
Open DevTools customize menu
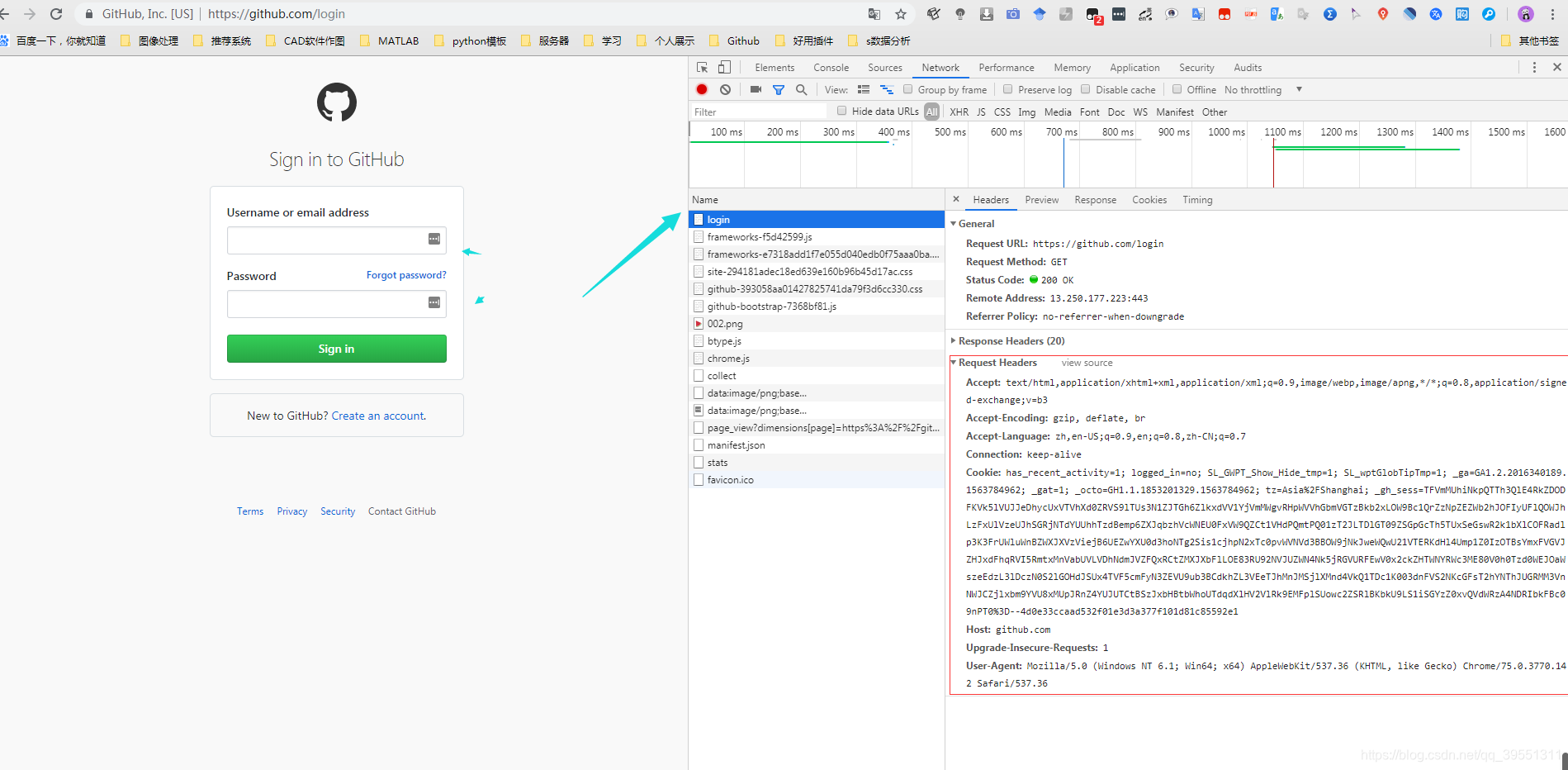[x=1534, y=68]
